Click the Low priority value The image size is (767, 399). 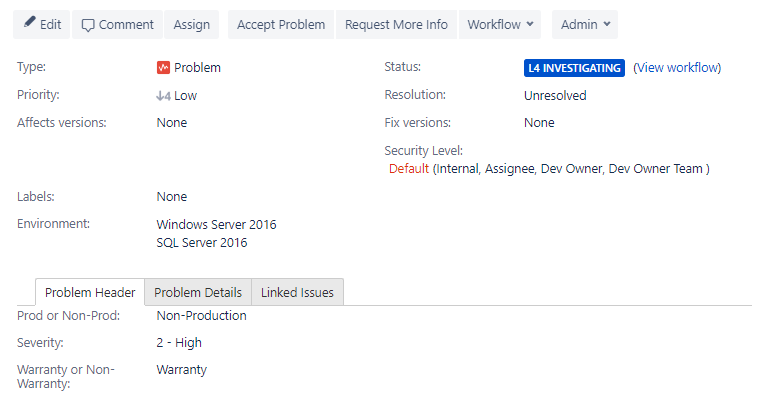pyautogui.click(x=186, y=96)
